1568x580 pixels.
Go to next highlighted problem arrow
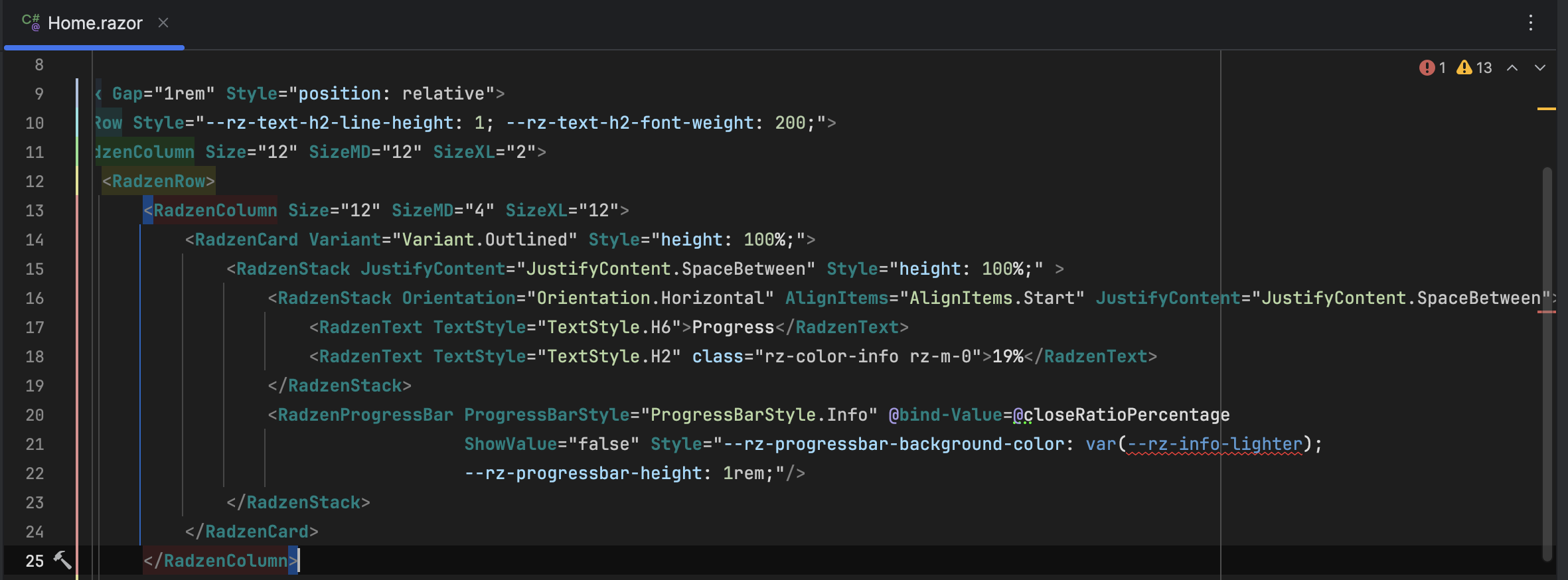point(1540,68)
